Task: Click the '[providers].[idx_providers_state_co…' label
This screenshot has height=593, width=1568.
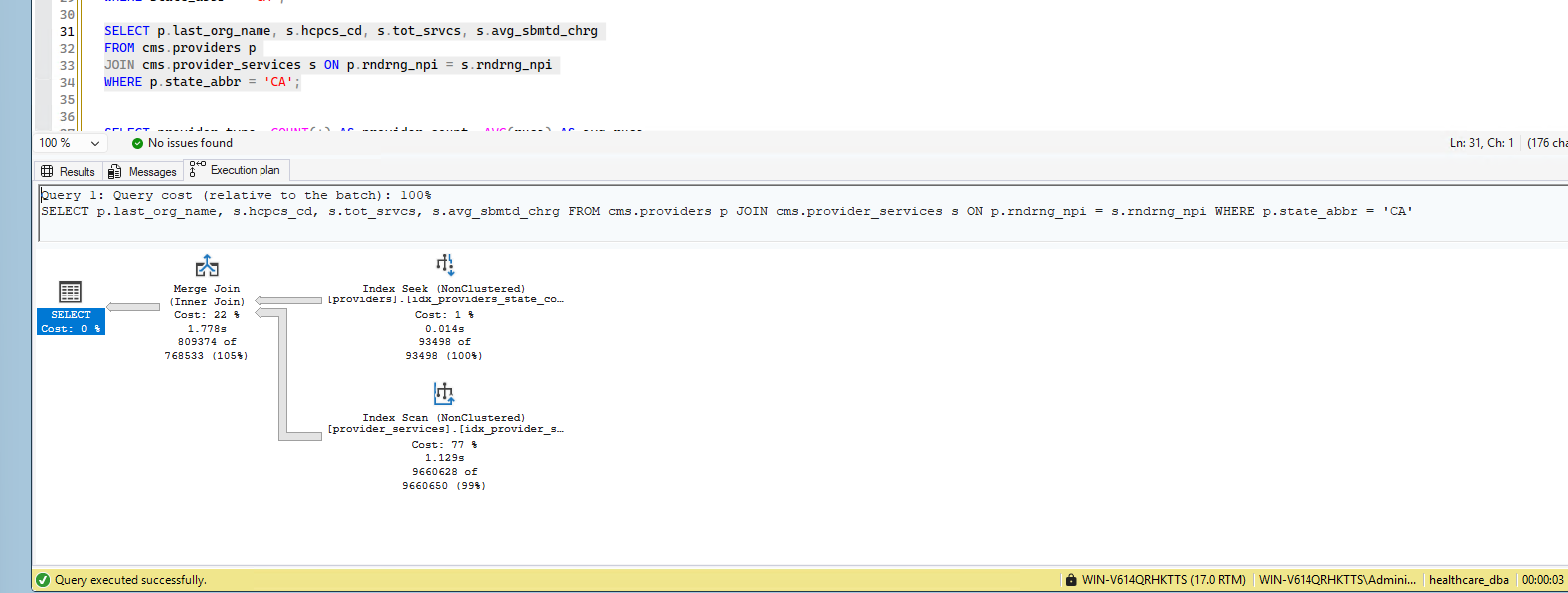Action: (446, 299)
